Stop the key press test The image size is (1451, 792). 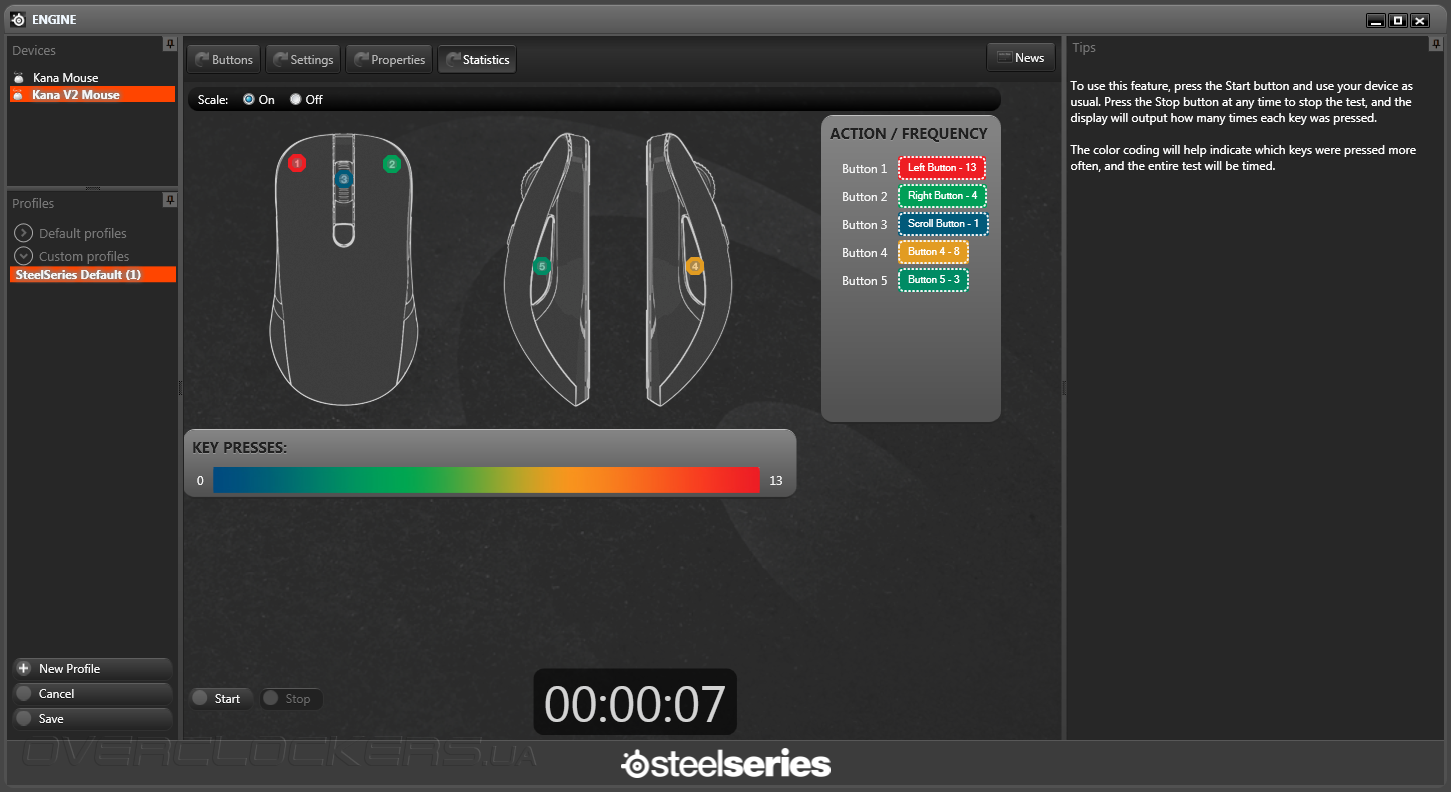(x=291, y=698)
